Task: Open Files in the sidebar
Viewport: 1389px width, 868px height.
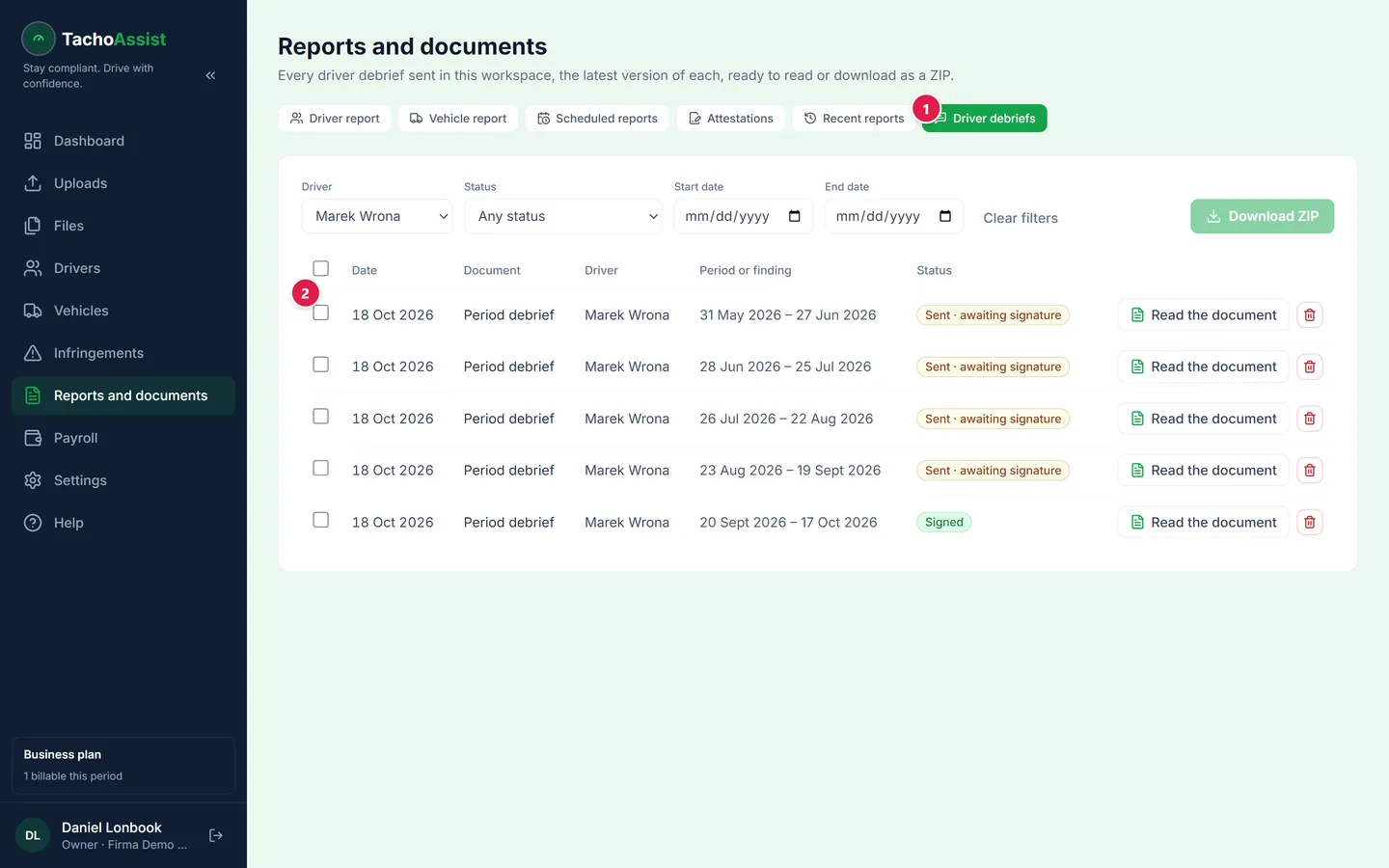Action: click(123, 226)
